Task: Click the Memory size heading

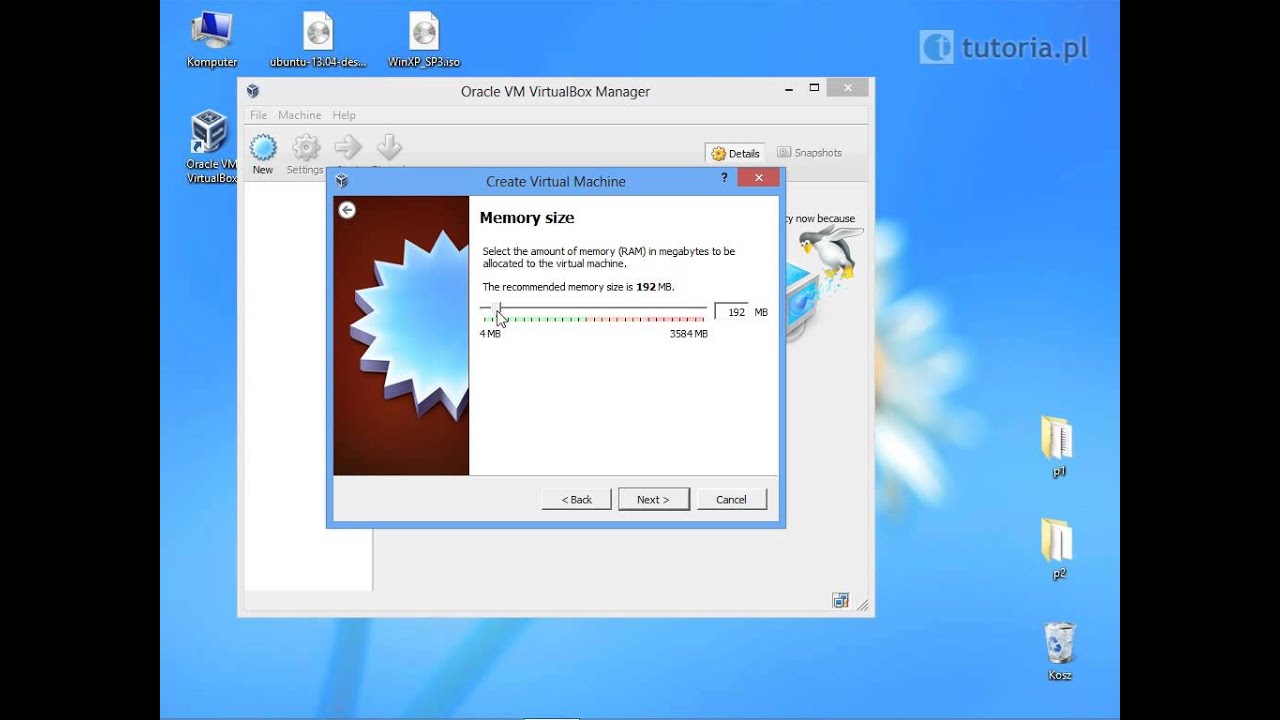Action: tap(527, 218)
